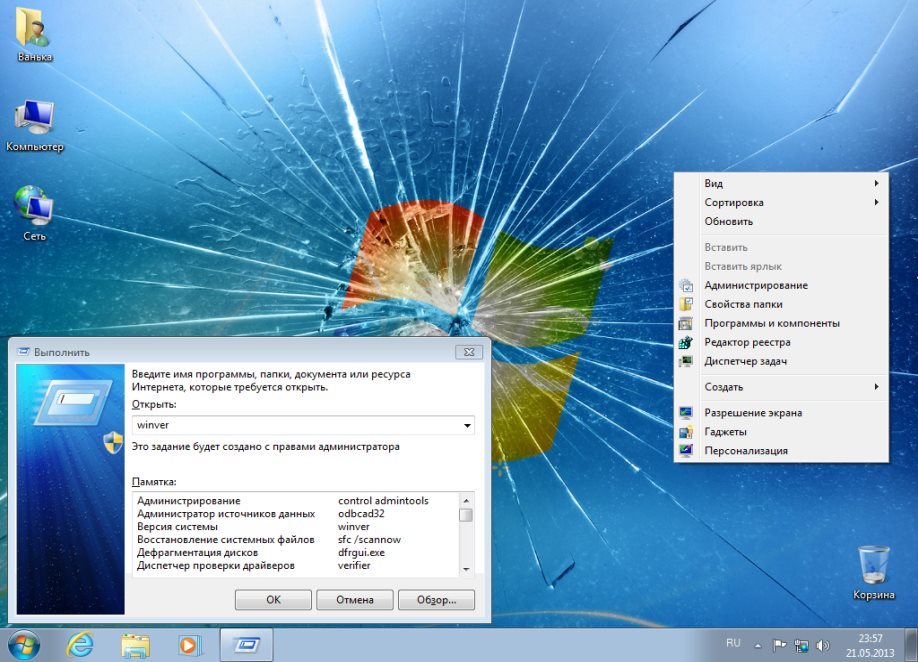
Task: Launch Windows Media Player from taskbar
Action: click(x=188, y=643)
